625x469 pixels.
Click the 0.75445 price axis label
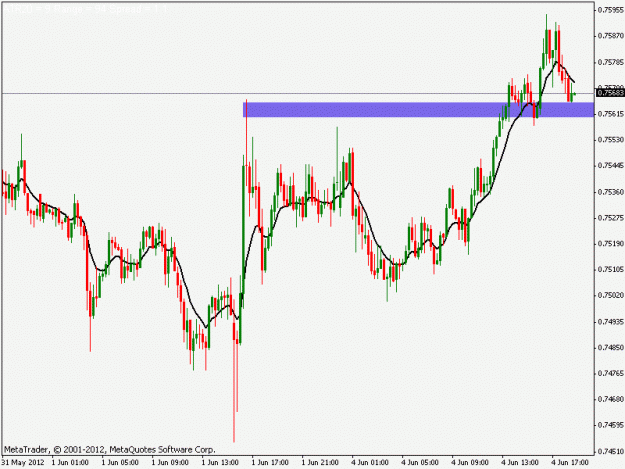[611, 166]
